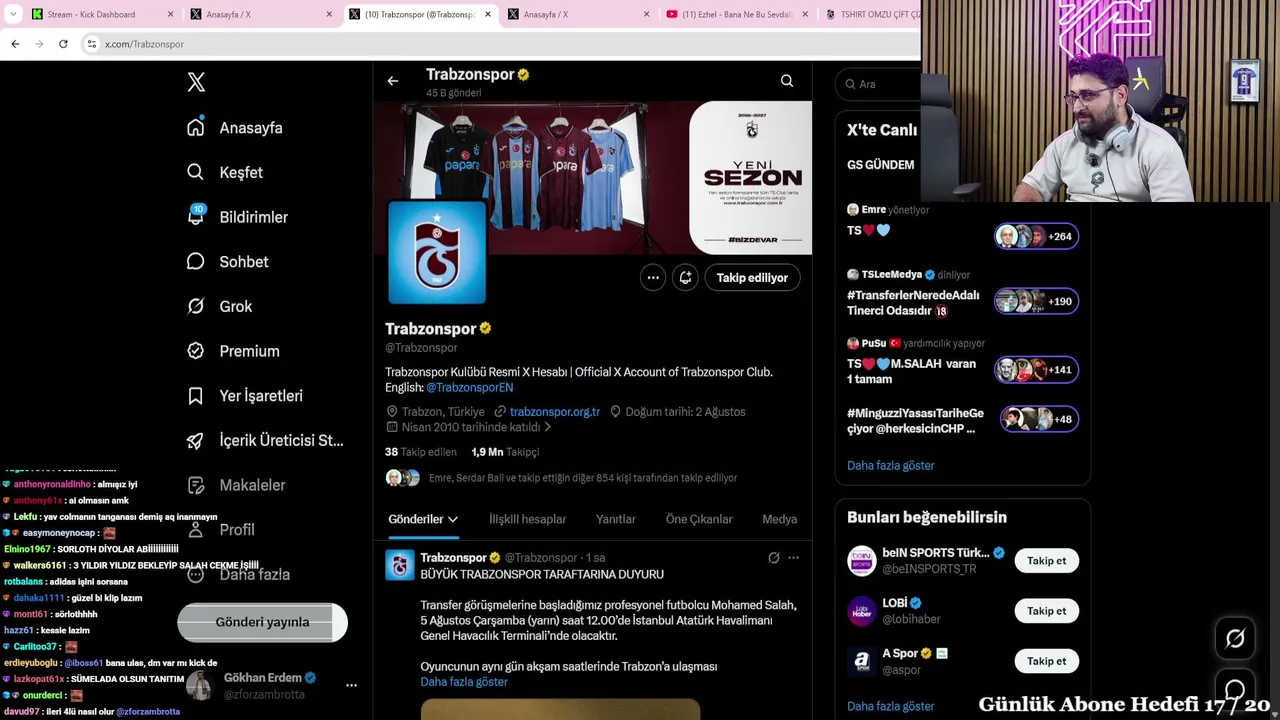Open 1,9 Mn Takipçi followers list

(505, 452)
